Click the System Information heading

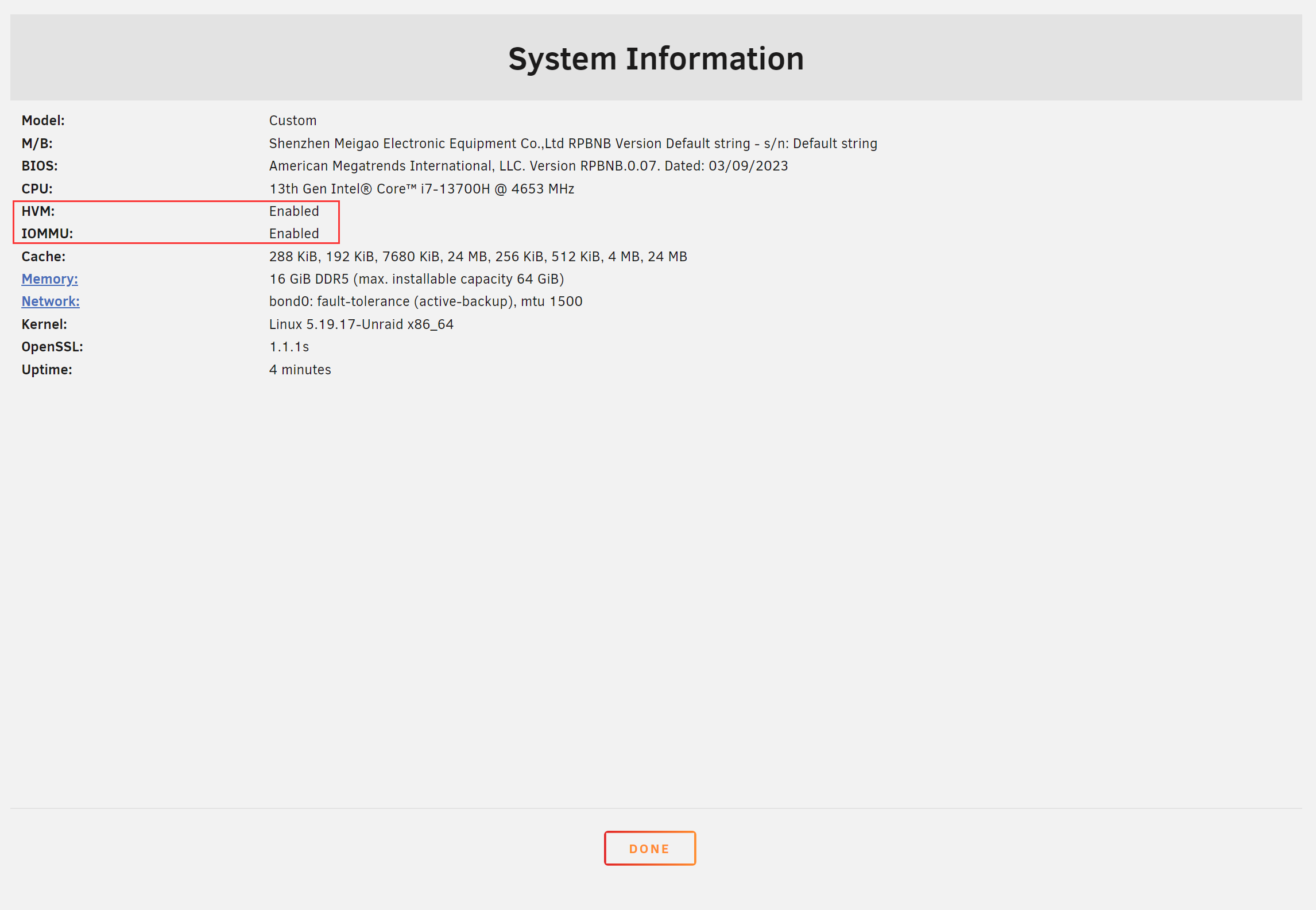[656, 59]
